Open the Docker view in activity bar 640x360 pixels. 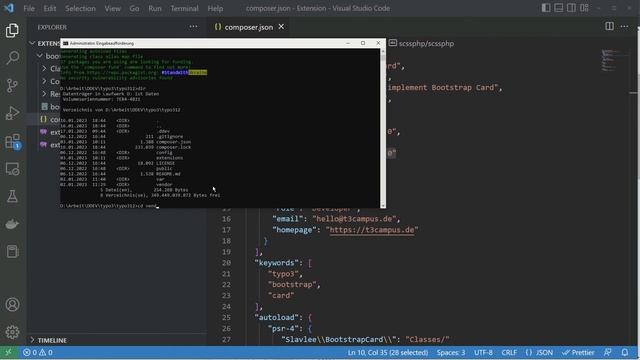12,224
